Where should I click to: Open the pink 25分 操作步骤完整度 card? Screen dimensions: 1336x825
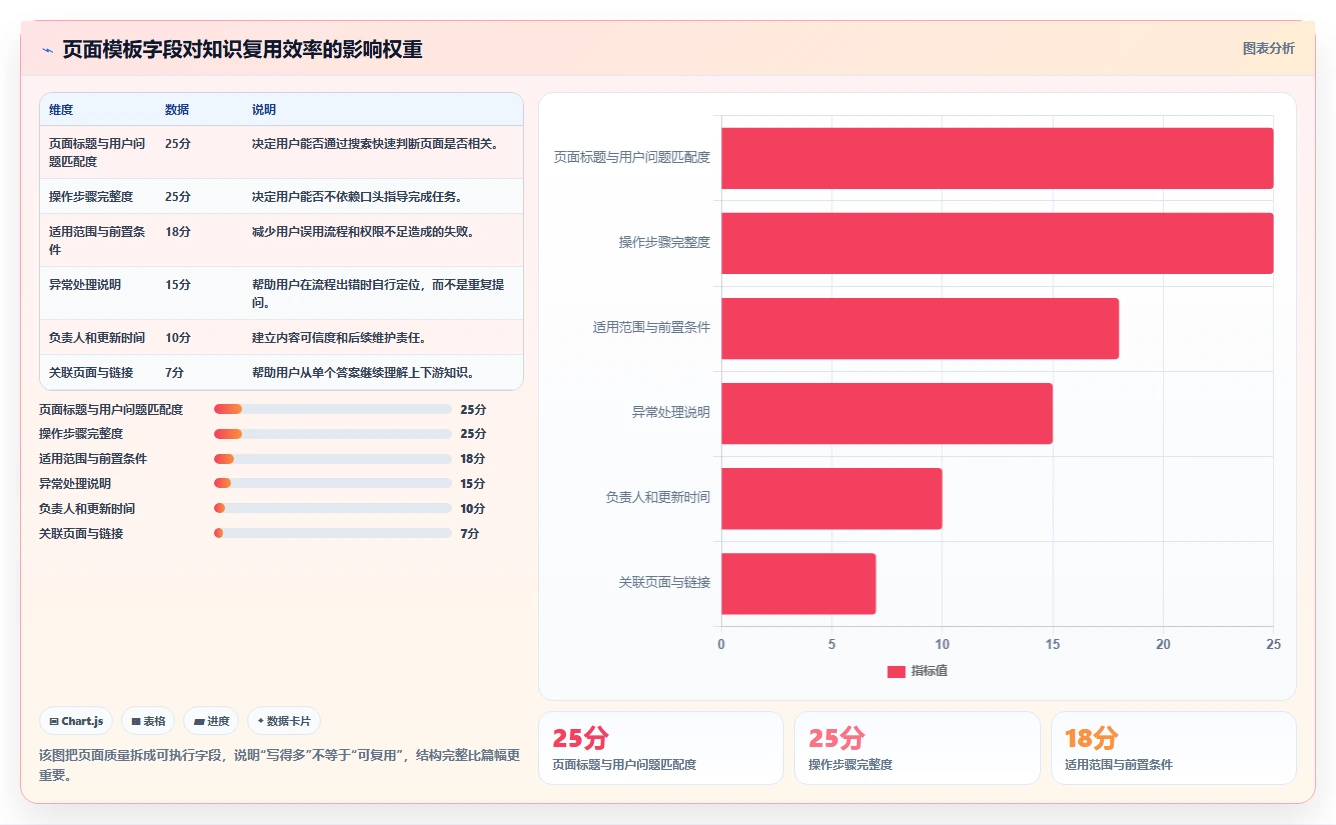coord(917,748)
